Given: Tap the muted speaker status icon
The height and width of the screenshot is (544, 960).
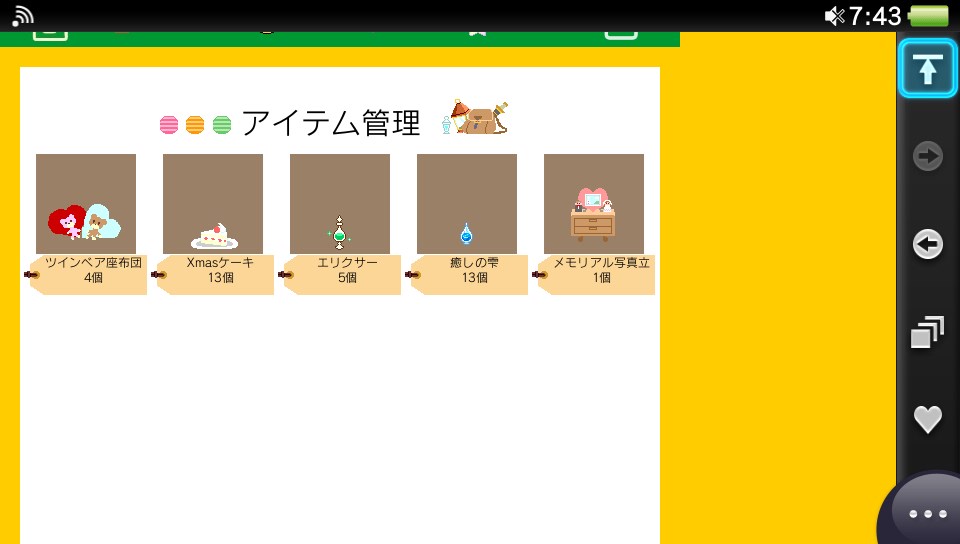Looking at the screenshot, I should 834,16.
